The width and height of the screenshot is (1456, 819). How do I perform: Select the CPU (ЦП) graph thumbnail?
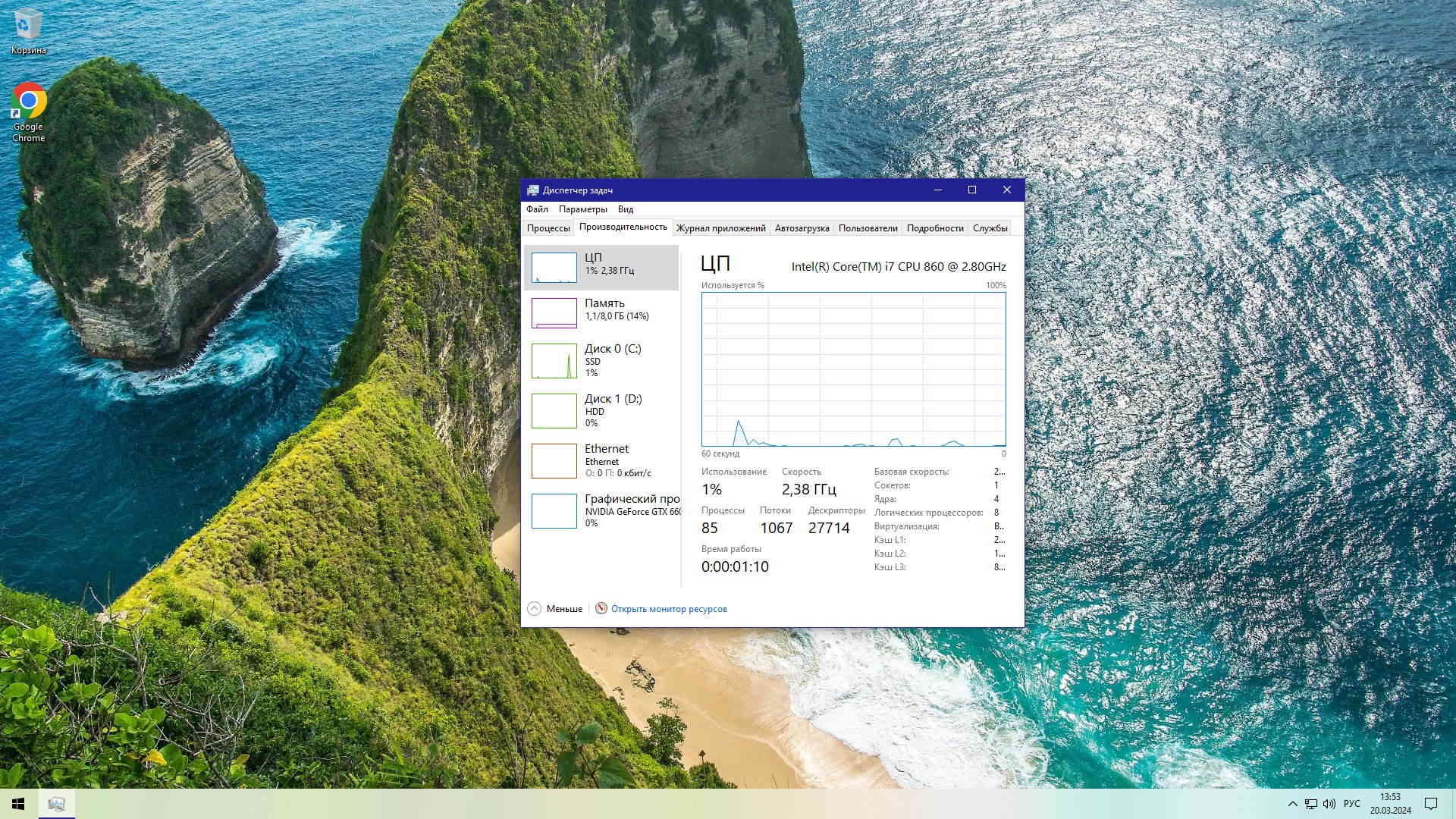tap(554, 268)
